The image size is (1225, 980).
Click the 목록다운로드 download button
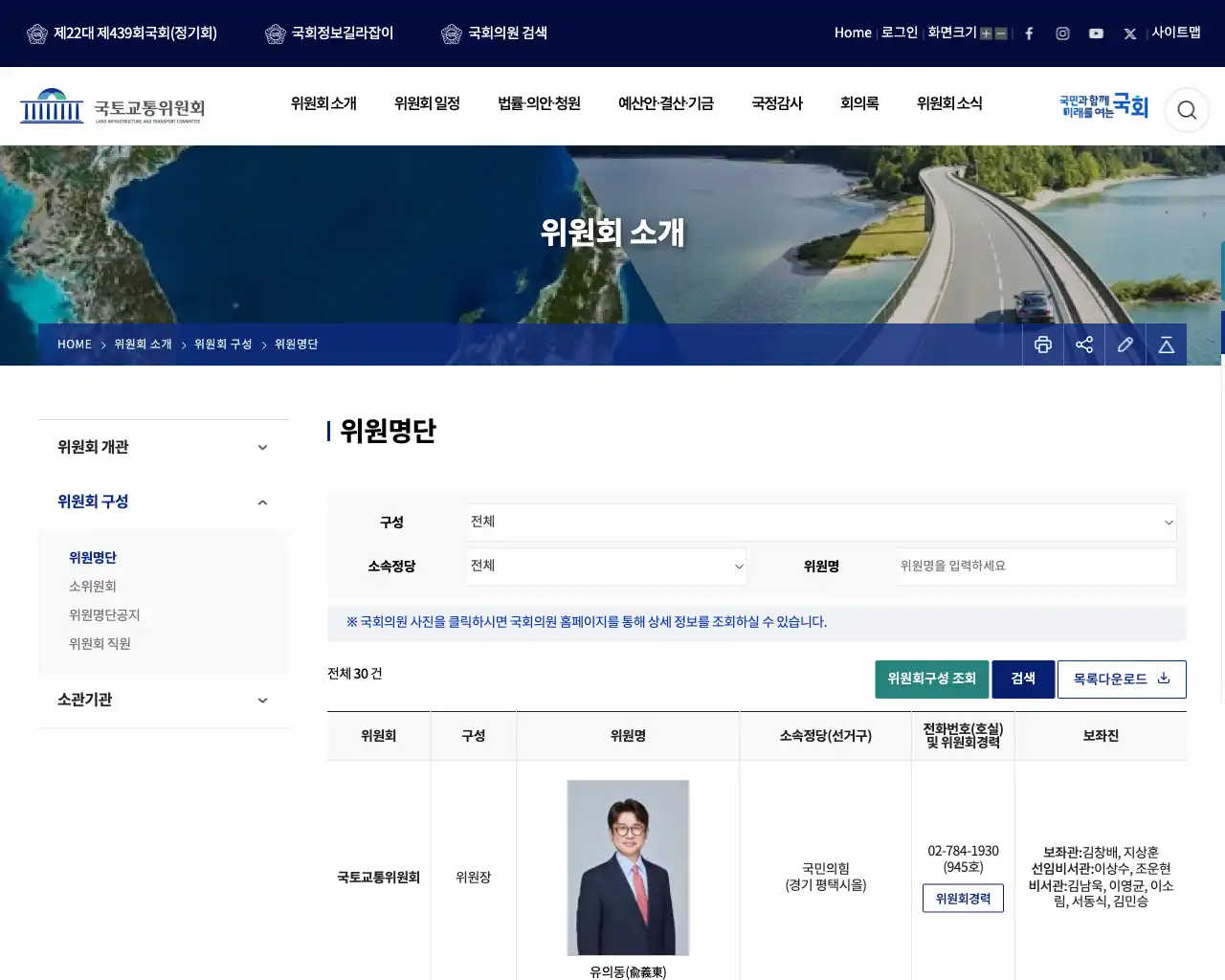pyautogui.click(x=1122, y=679)
